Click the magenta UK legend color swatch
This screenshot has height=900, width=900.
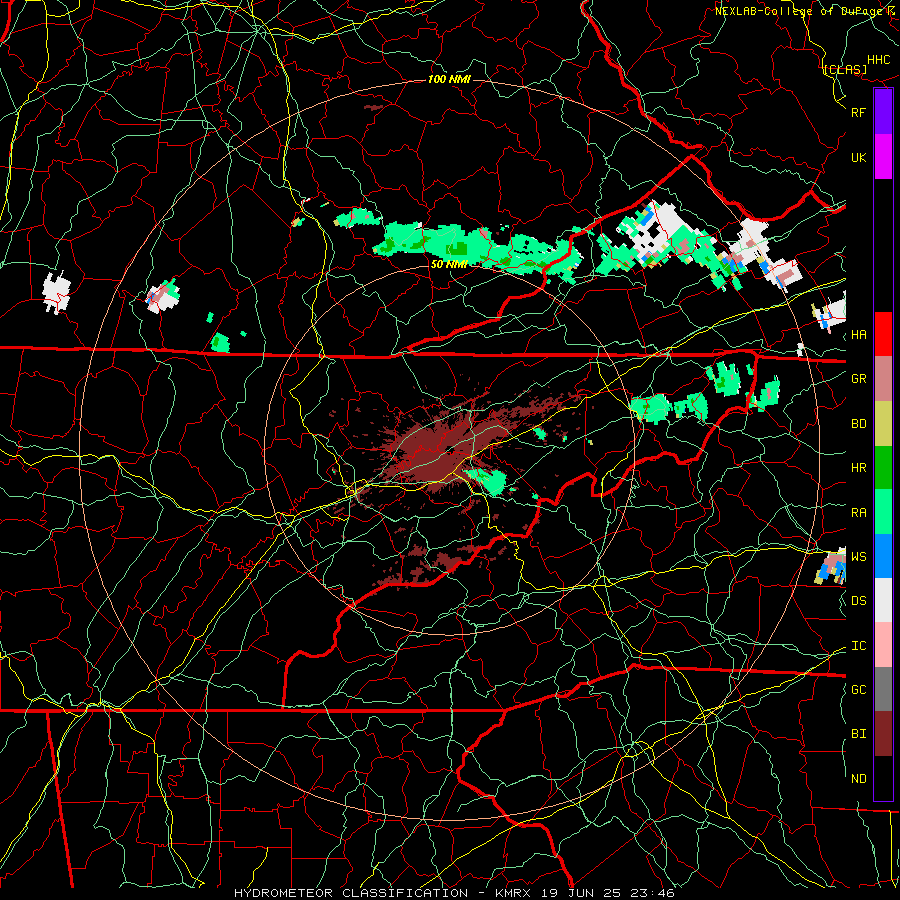[x=883, y=157]
